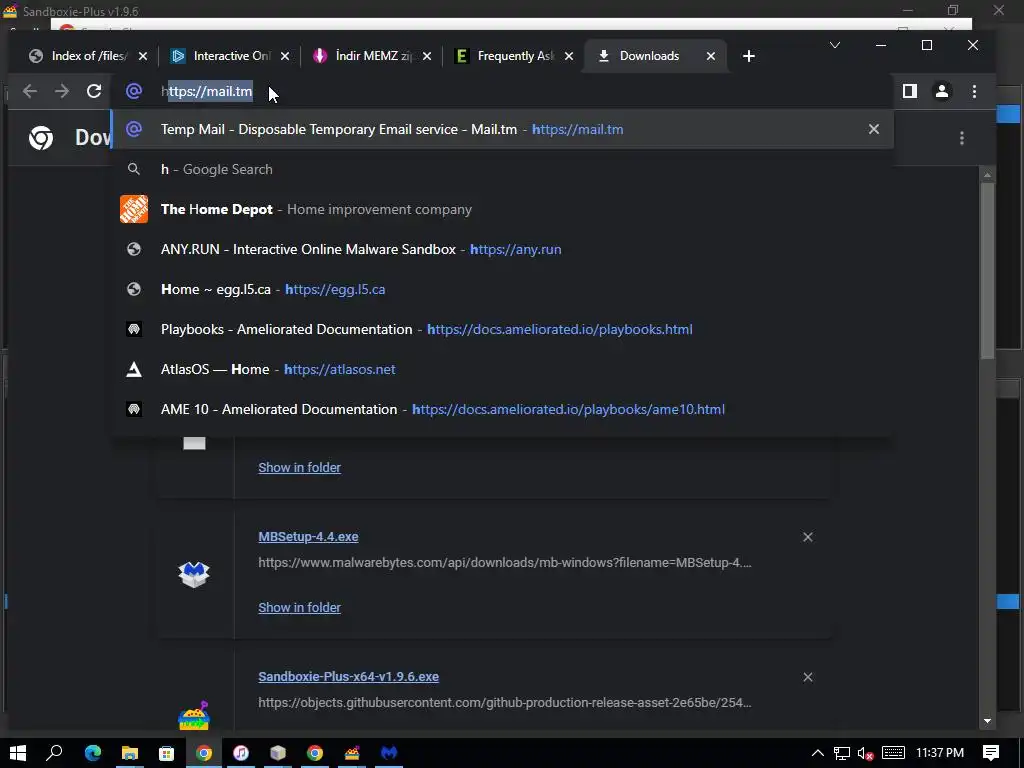
Task: Choose the Home ~ egg.l5.ca suggestion
Action: coord(502,289)
